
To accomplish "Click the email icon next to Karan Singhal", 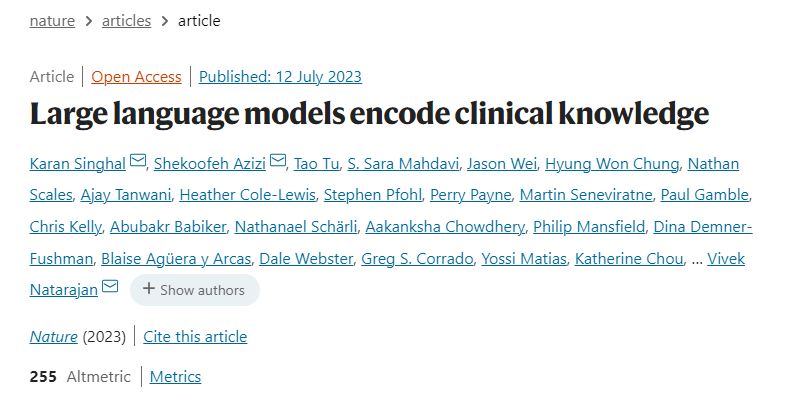I will pyautogui.click(x=138, y=162).
